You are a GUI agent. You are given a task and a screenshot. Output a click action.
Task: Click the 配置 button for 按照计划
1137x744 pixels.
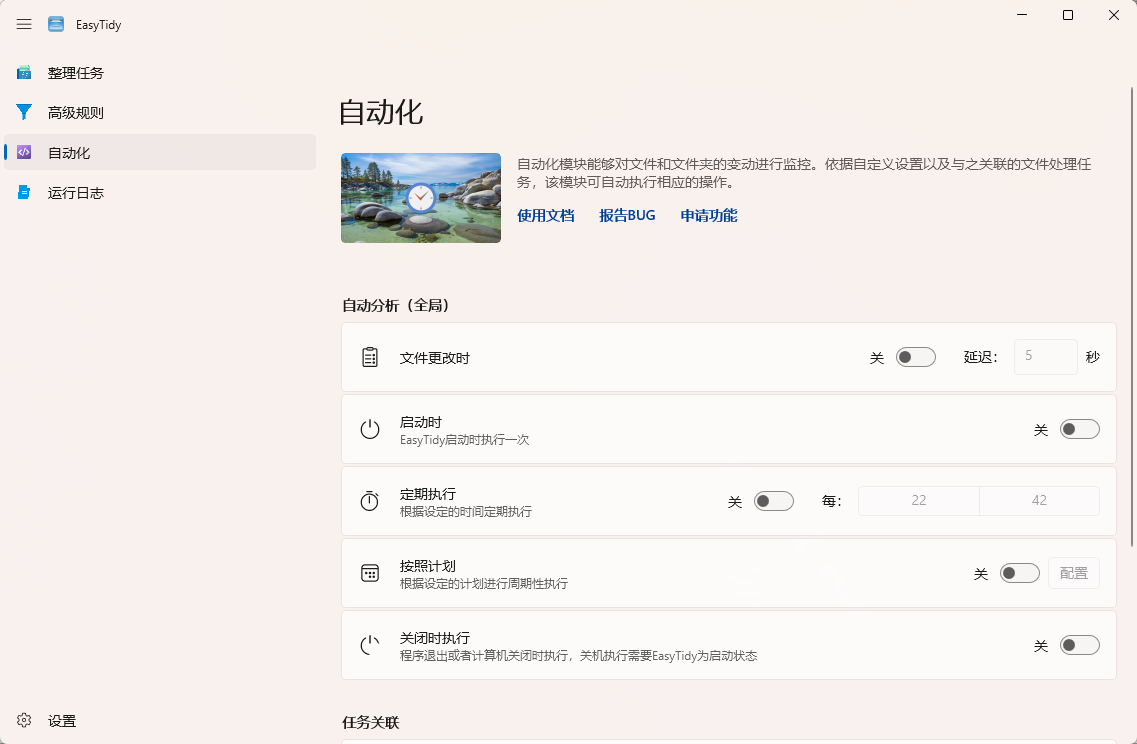click(x=1074, y=573)
